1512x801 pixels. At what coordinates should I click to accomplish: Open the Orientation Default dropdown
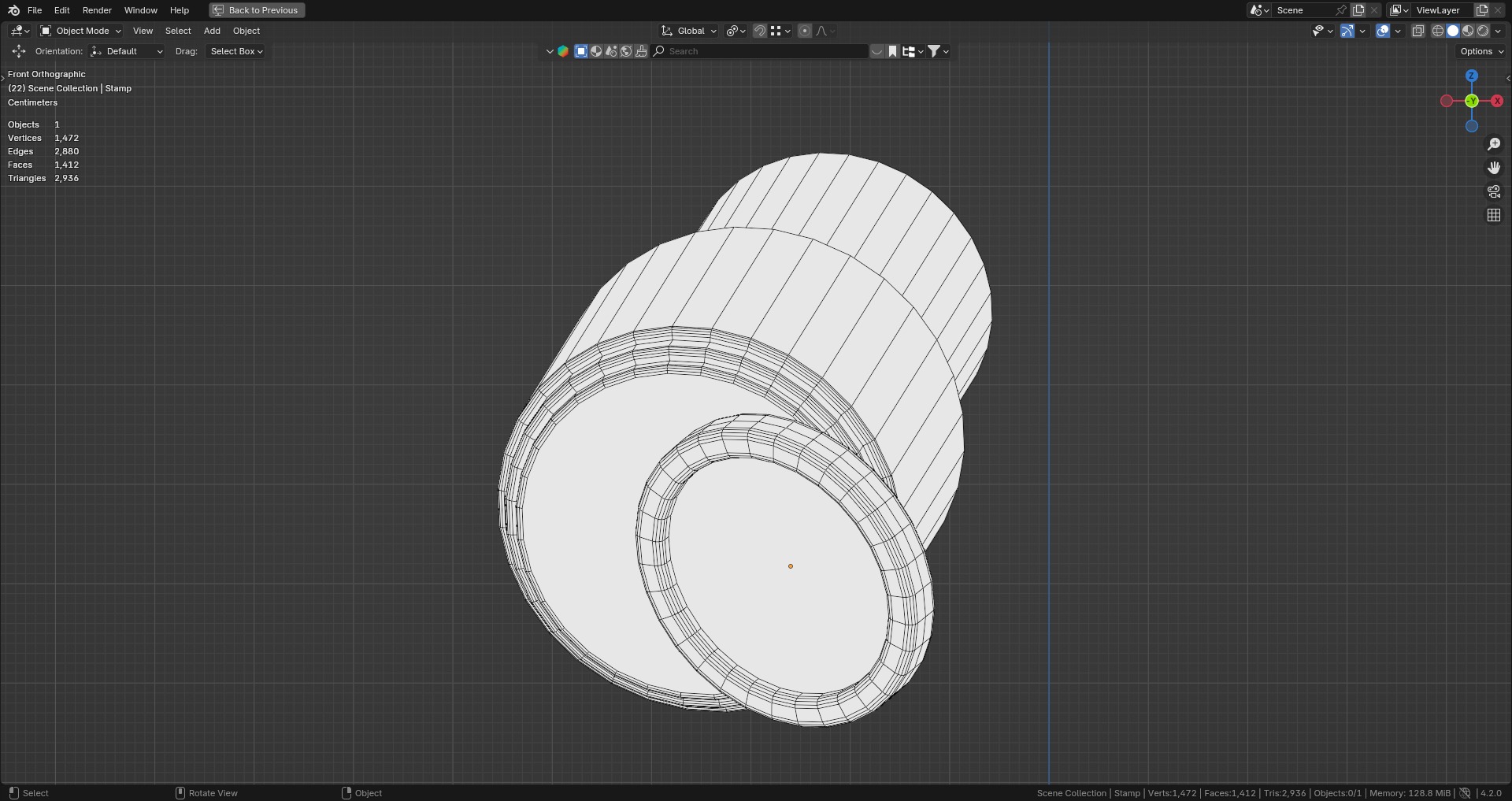click(x=127, y=51)
